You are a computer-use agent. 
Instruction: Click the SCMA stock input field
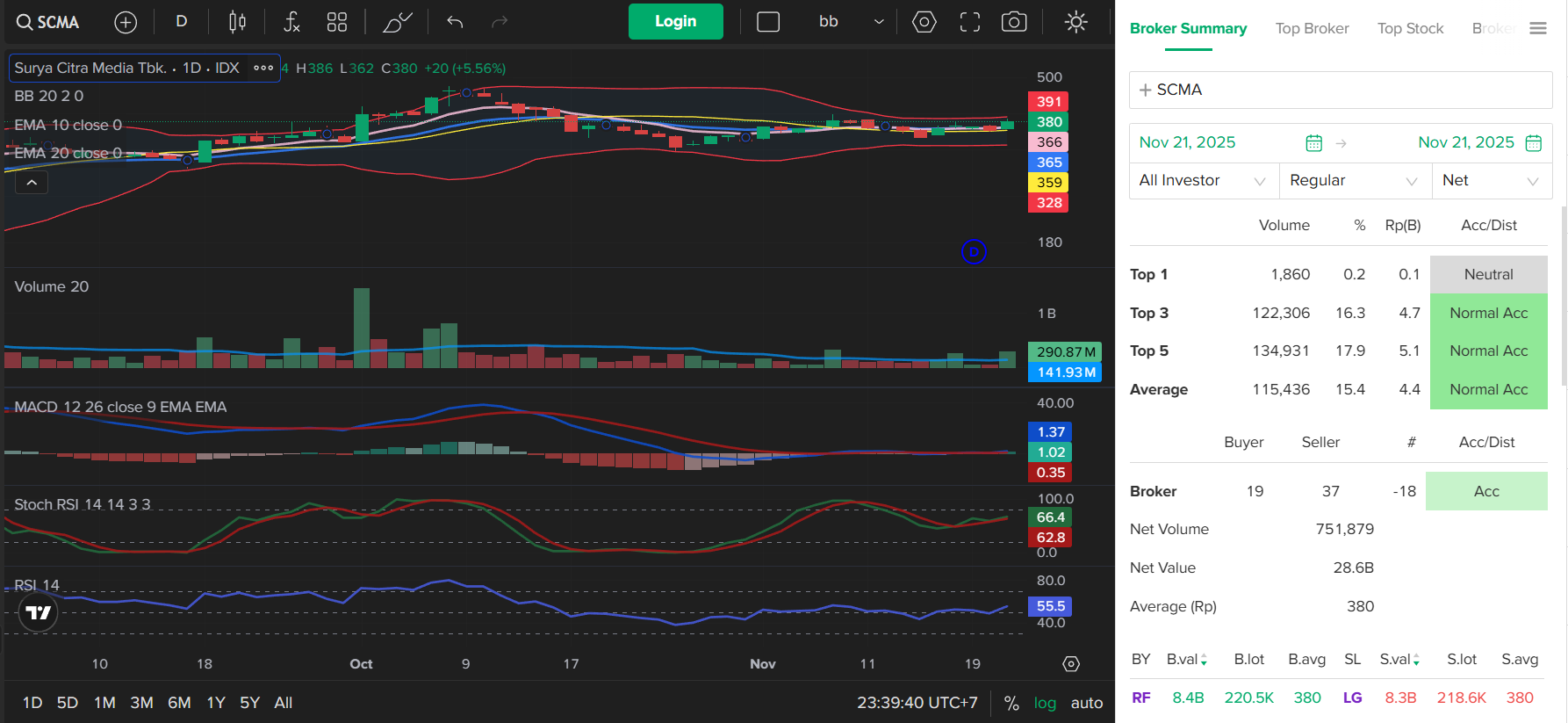1341,90
